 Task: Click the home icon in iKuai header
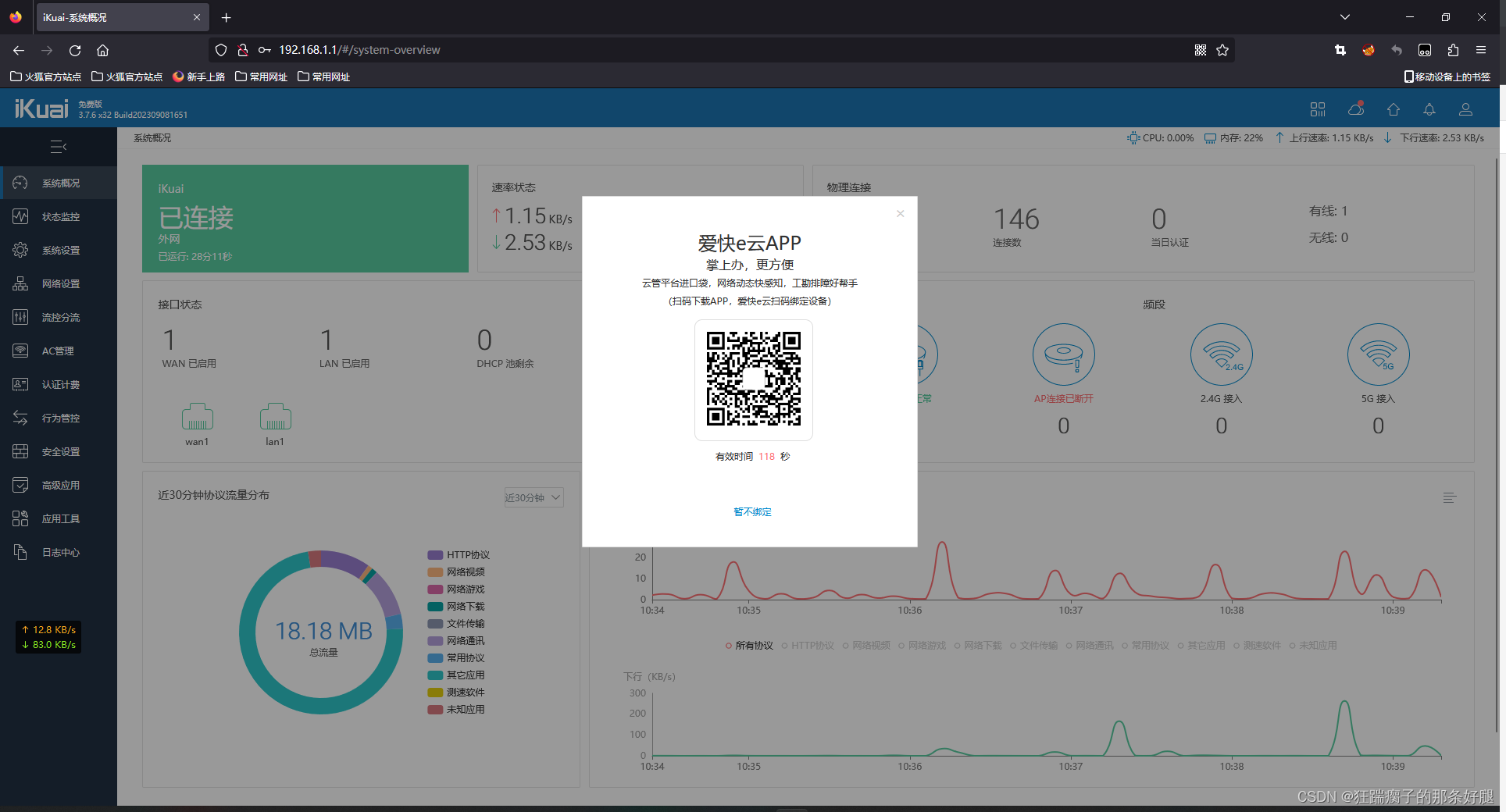(x=1394, y=109)
